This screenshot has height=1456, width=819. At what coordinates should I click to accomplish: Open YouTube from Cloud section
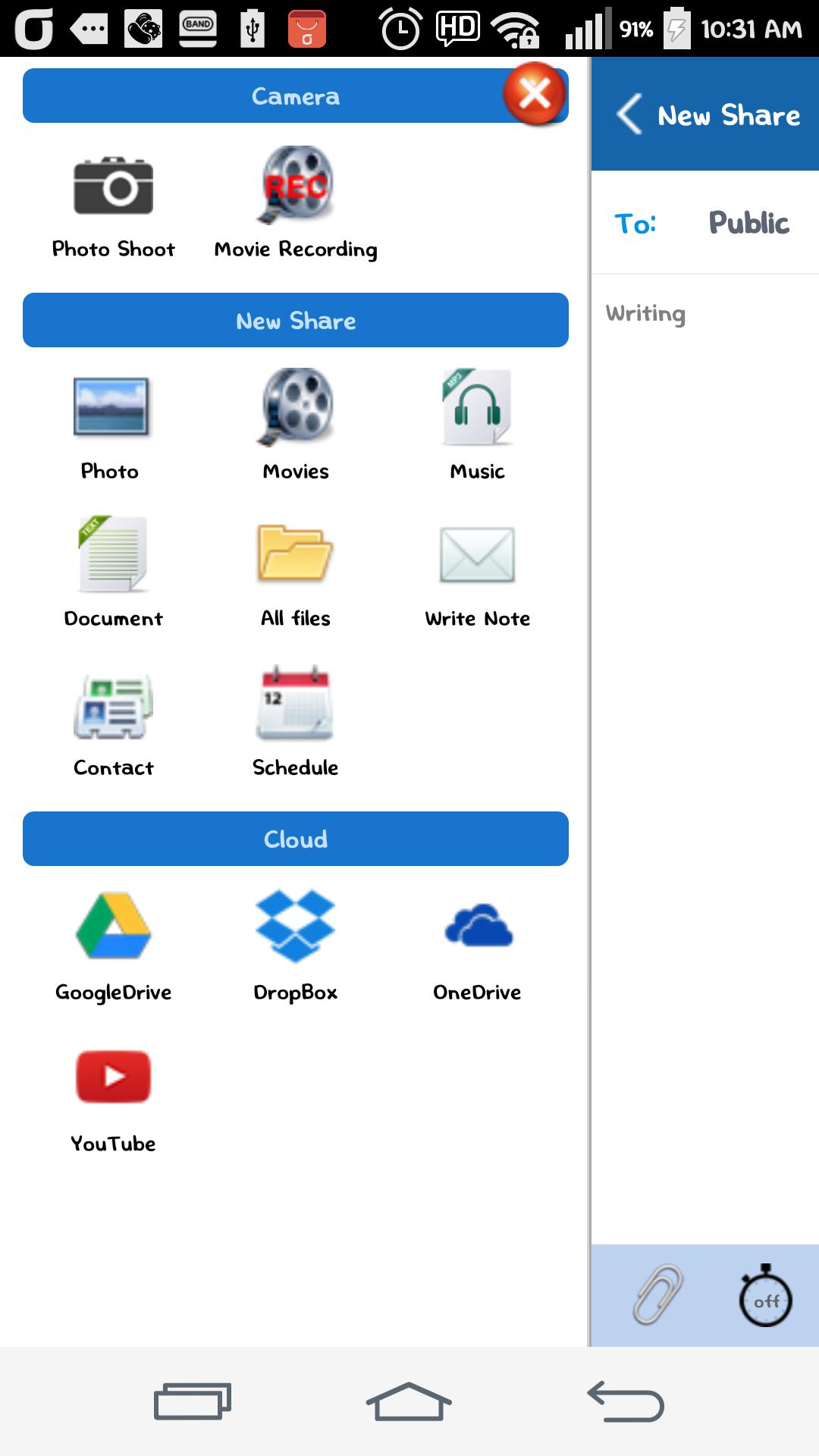(113, 1077)
